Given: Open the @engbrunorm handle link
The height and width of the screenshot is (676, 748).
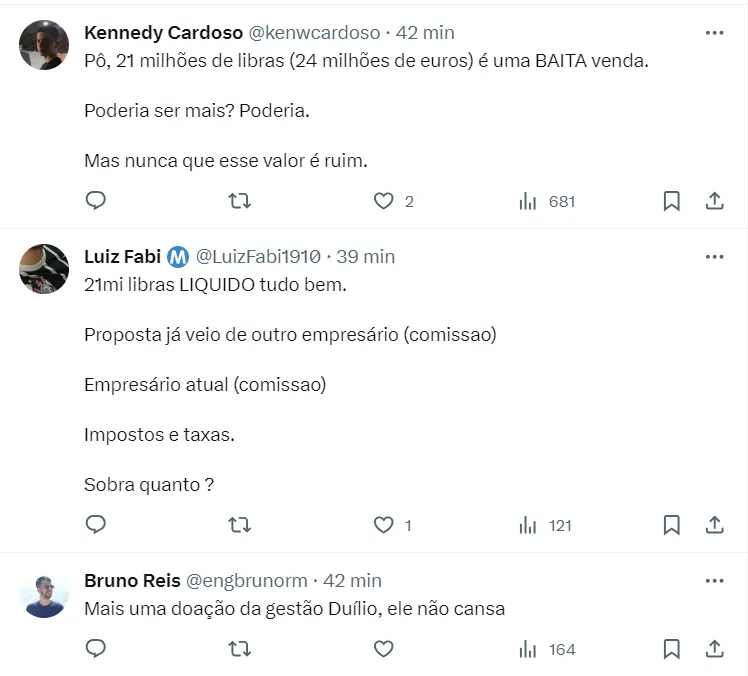Looking at the screenshot, I should click(246, 580).
